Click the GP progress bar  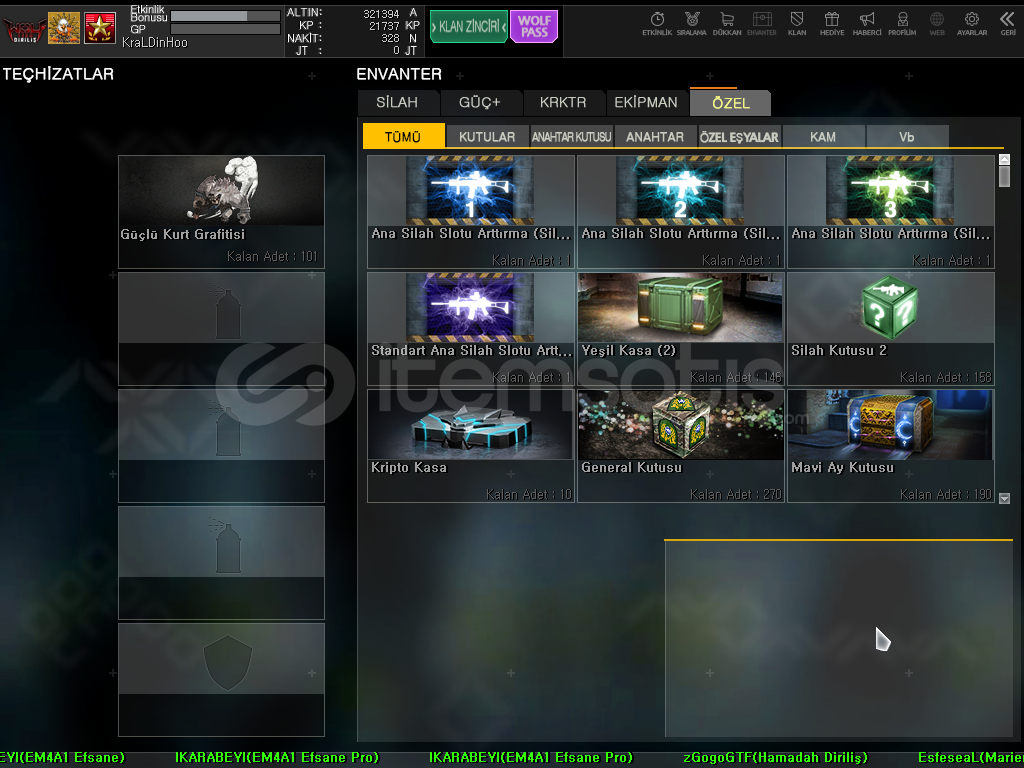click(225, 29)
